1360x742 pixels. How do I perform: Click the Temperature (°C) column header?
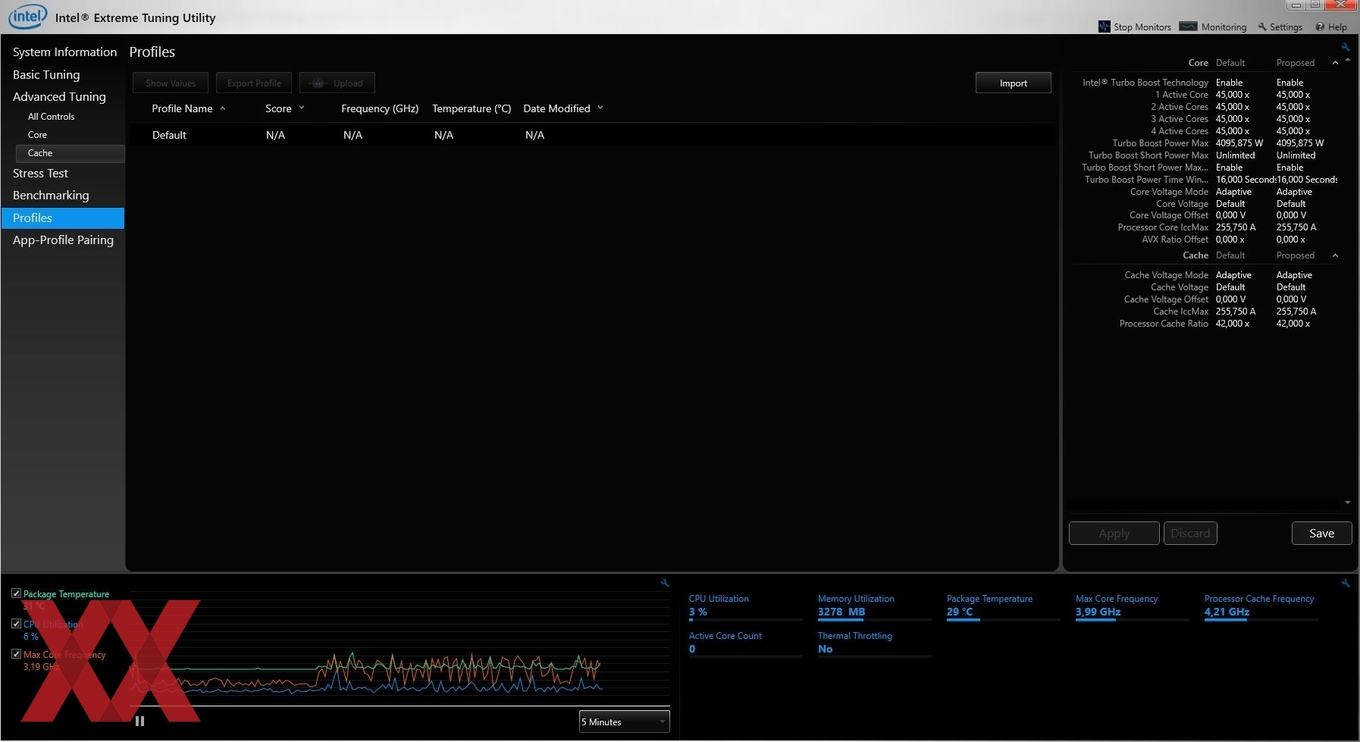pos(472,108)
